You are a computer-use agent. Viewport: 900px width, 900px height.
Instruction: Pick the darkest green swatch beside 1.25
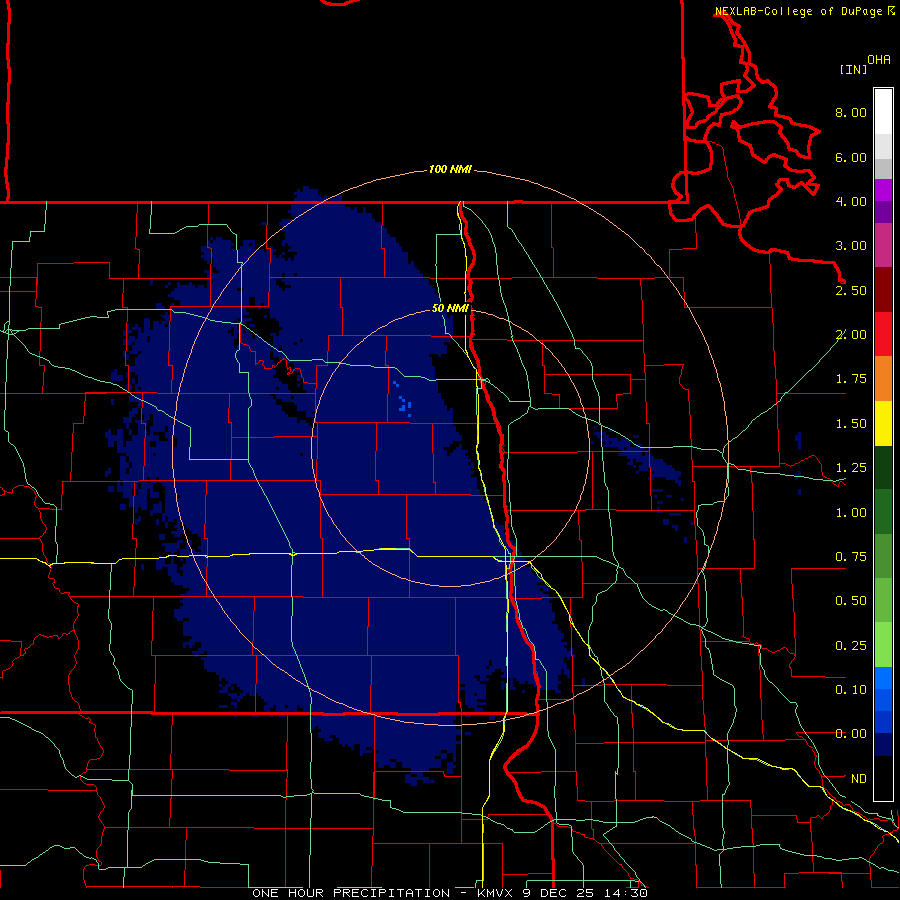tap(883, 467)
